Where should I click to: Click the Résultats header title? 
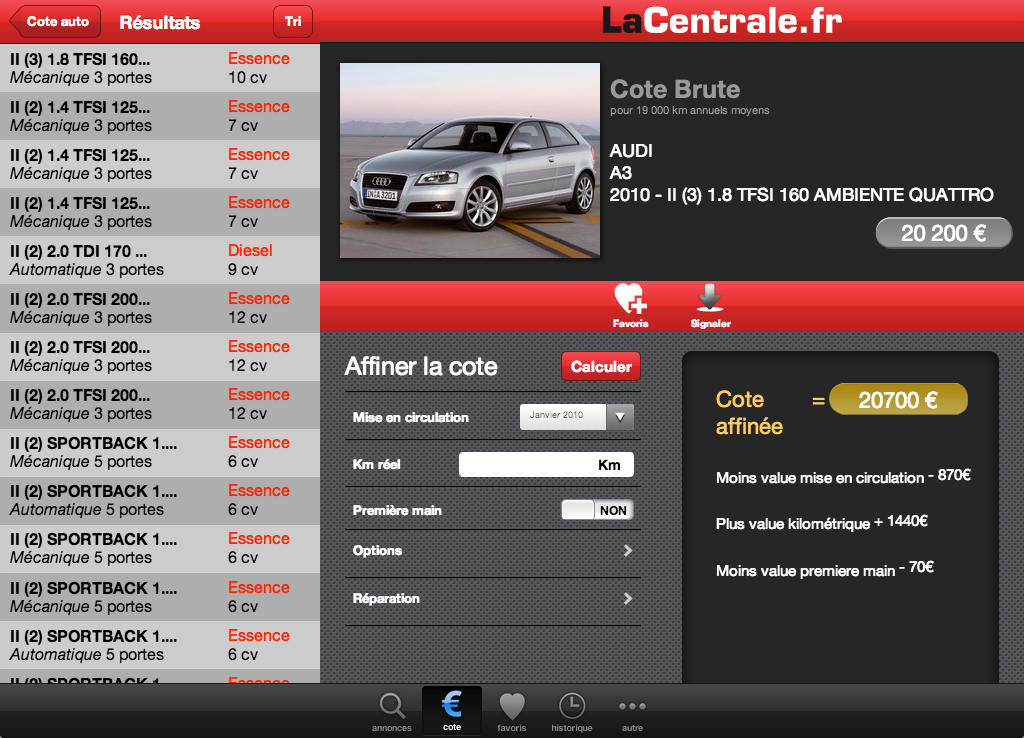pos(160,22)
